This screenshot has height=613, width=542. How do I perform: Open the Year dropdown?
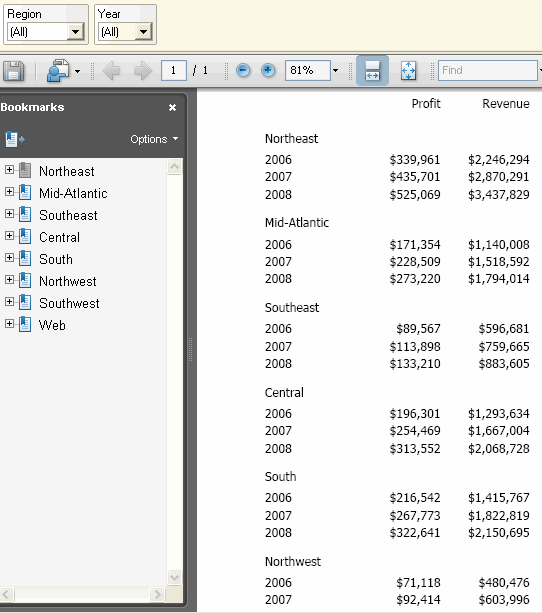point(144,32)
